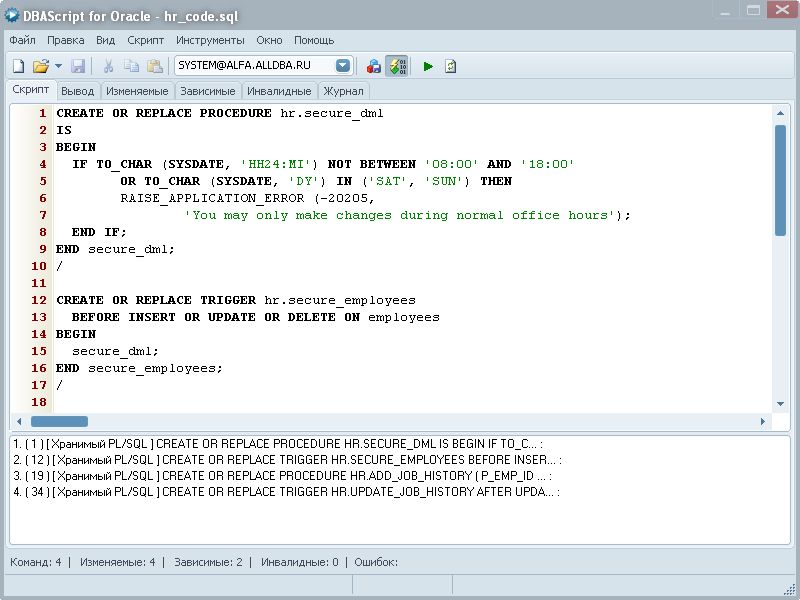Click the copy icon in toolbar

pyautogui.click(x=131, y=66)
